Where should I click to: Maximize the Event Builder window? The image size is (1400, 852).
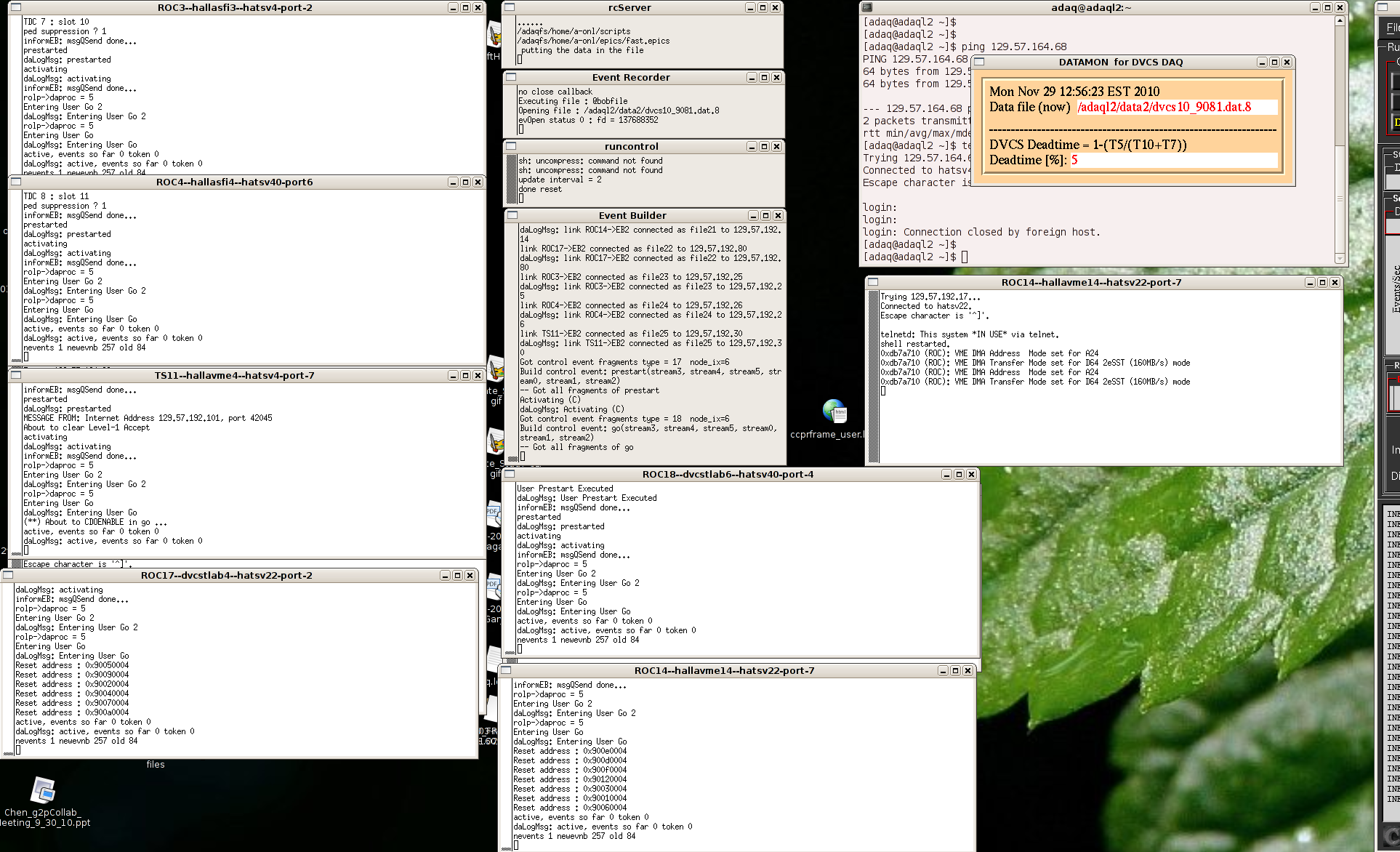pyautogui.click(x=765, y=215)
